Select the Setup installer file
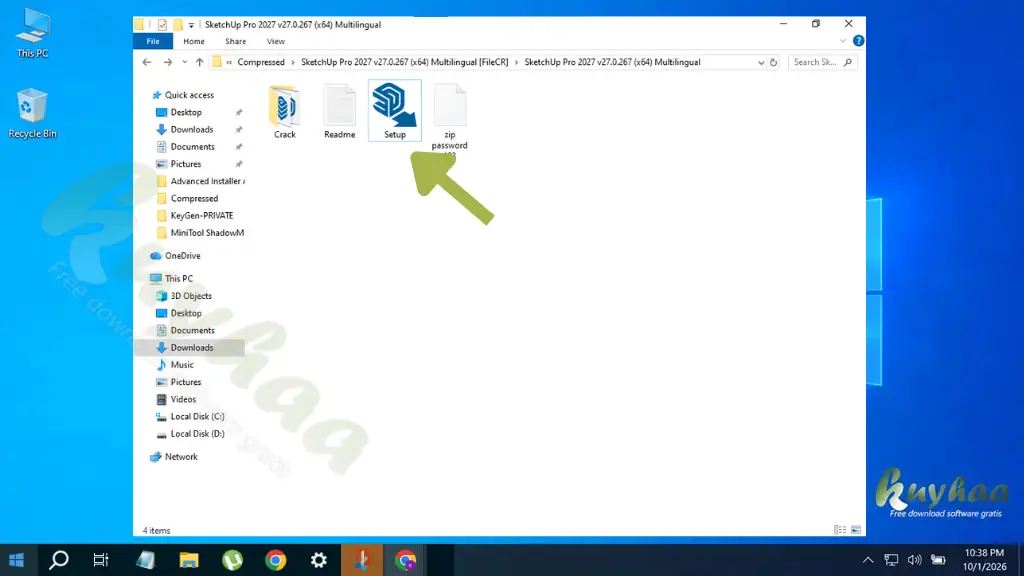The width and height of the screenshot is (1024, 576). pyautogui.click(x=394, y=110)
